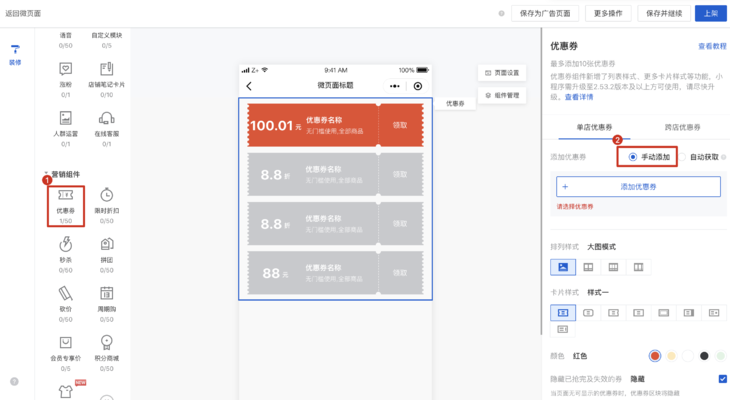Image resolution: width=730 pixels, height=400 pixels.
Task: Choose the 手动添加 radio option
Action: pos(633,157)
